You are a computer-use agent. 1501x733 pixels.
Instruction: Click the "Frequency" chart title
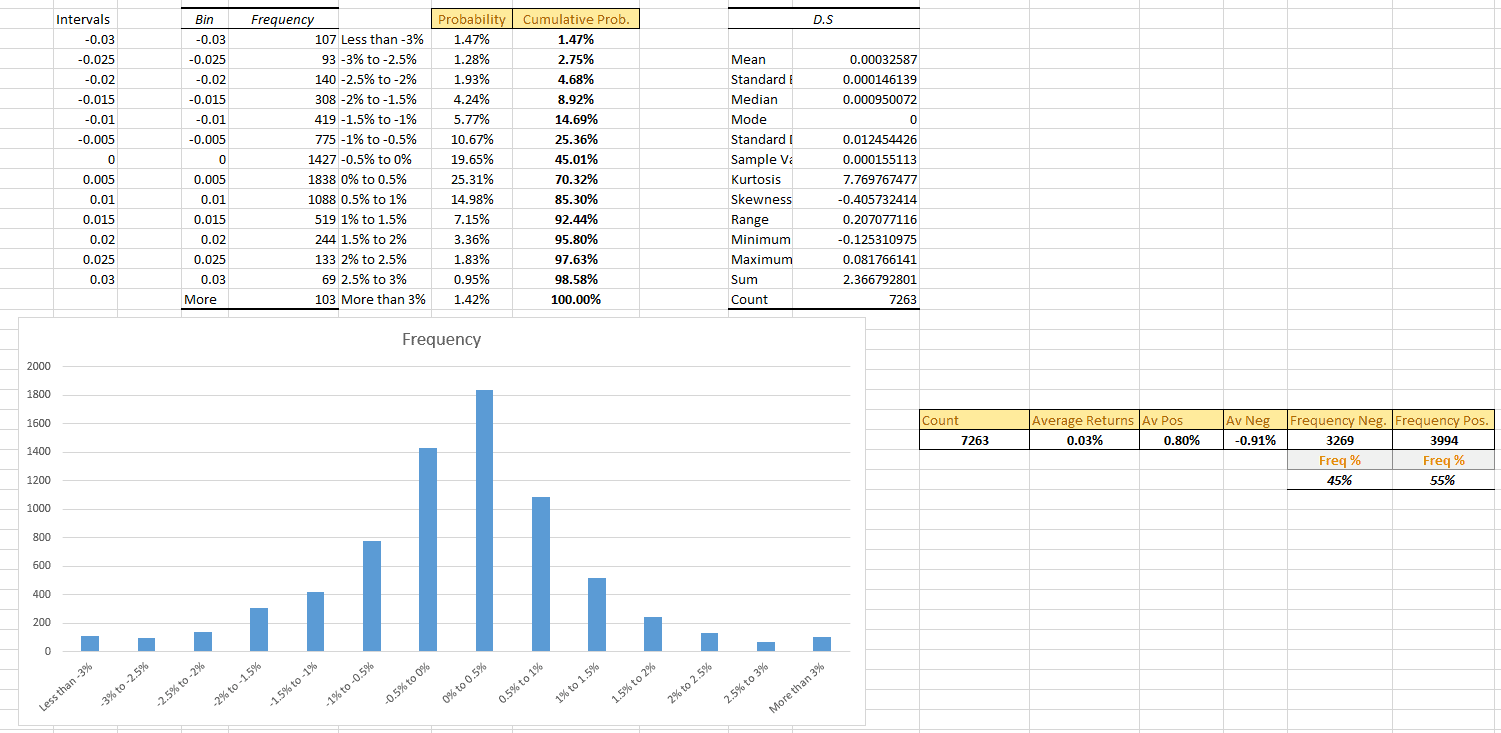click(441, 340)
